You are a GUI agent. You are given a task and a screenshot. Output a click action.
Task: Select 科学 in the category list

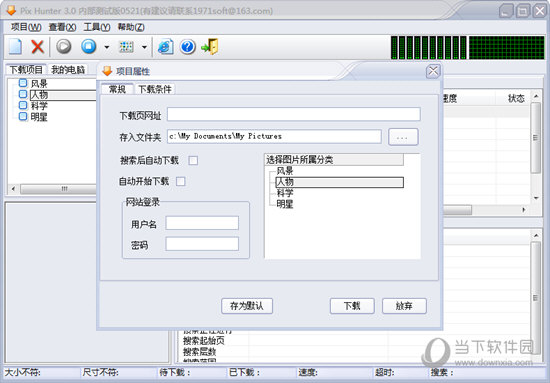(x=285, y=193)
